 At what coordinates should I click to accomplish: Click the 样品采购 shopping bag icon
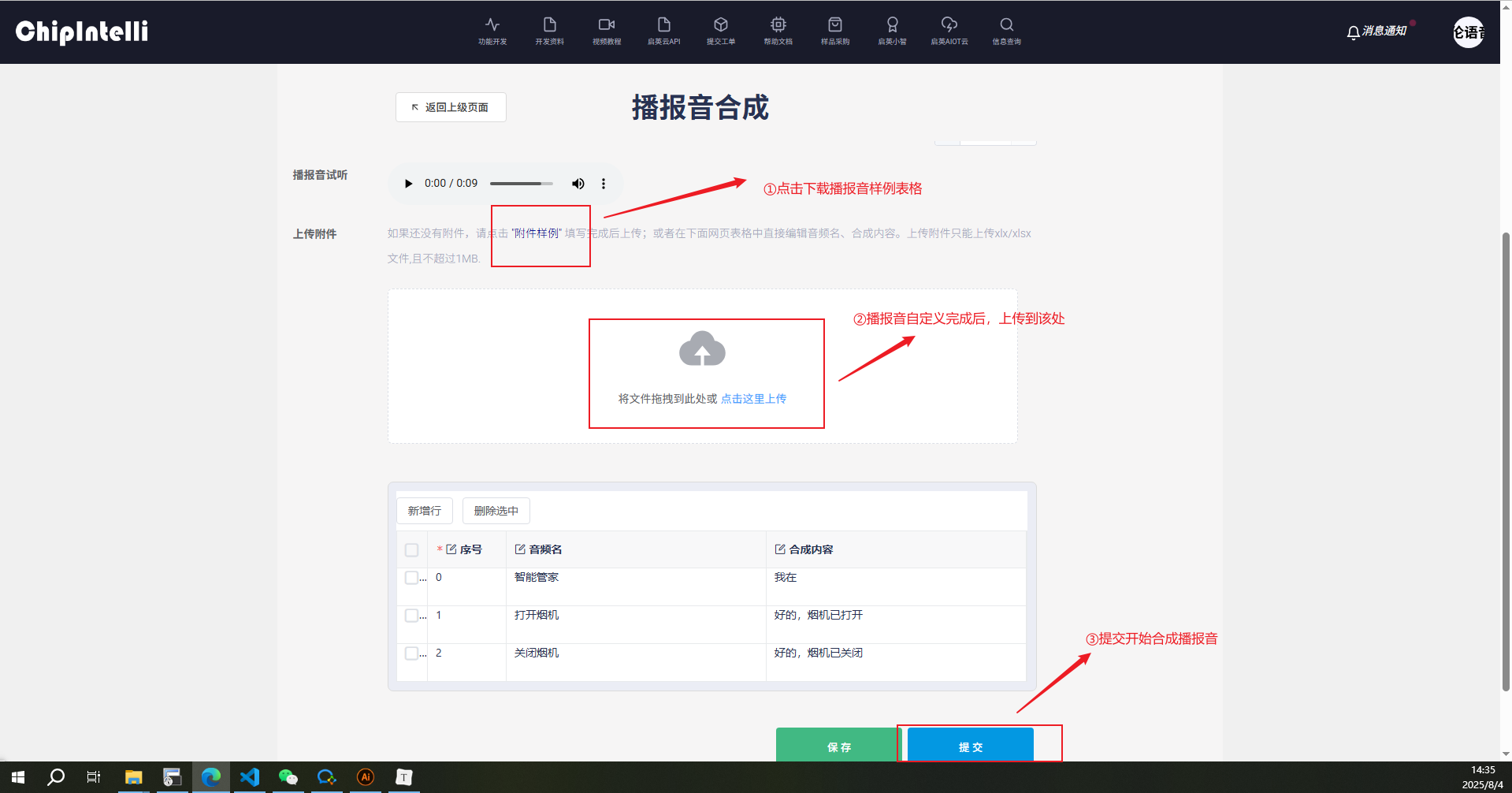point(834,31)
